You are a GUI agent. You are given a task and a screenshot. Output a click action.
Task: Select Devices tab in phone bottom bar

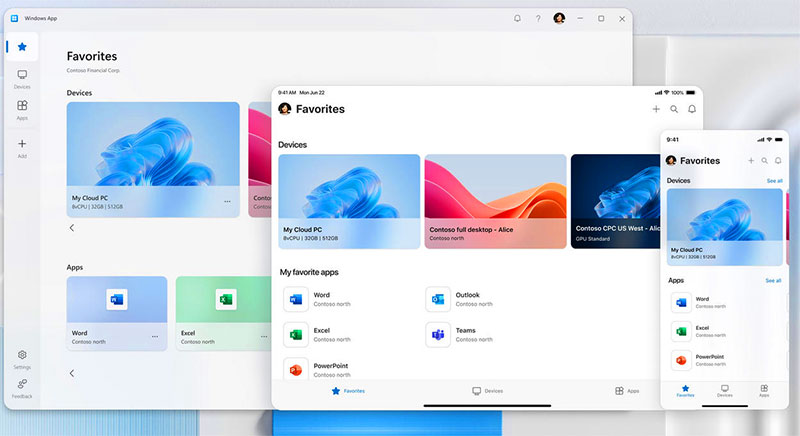[724, 391]
